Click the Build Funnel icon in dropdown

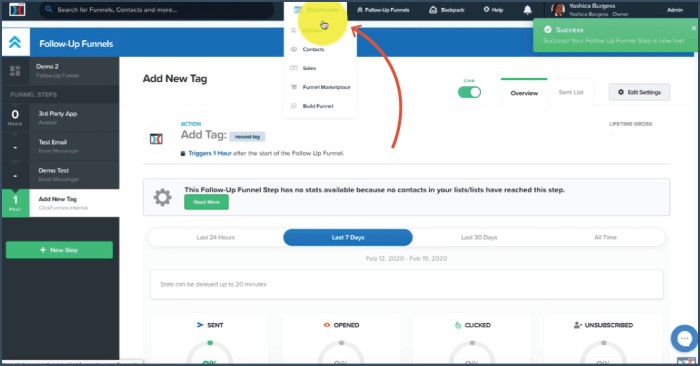tap(294, 106)
